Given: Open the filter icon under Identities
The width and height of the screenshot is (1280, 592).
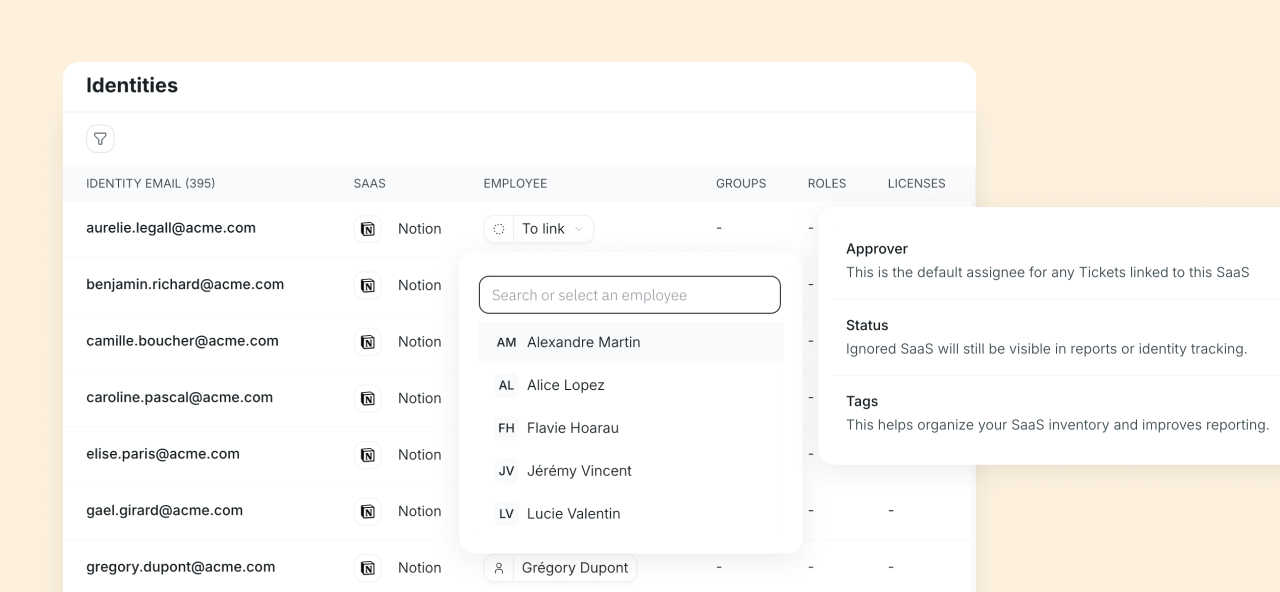Looking at the screenshot, I should point(100,139).
